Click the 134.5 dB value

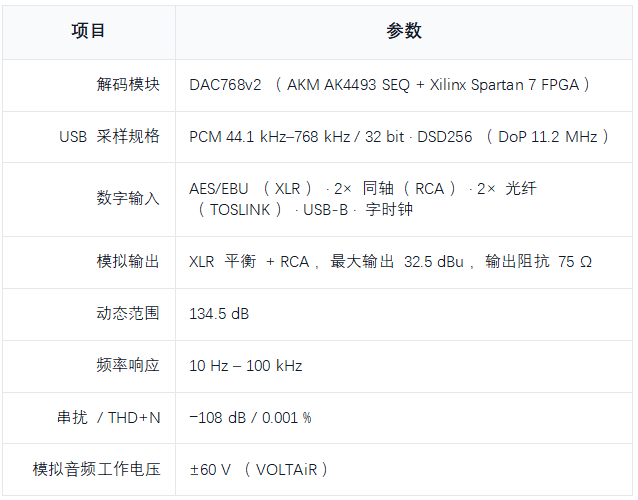pos(219,314)
